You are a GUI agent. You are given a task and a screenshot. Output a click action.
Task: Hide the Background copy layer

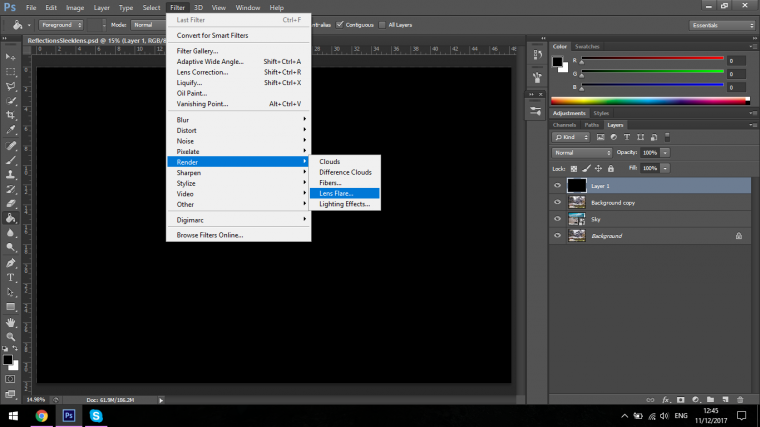(x=557, y=203)
